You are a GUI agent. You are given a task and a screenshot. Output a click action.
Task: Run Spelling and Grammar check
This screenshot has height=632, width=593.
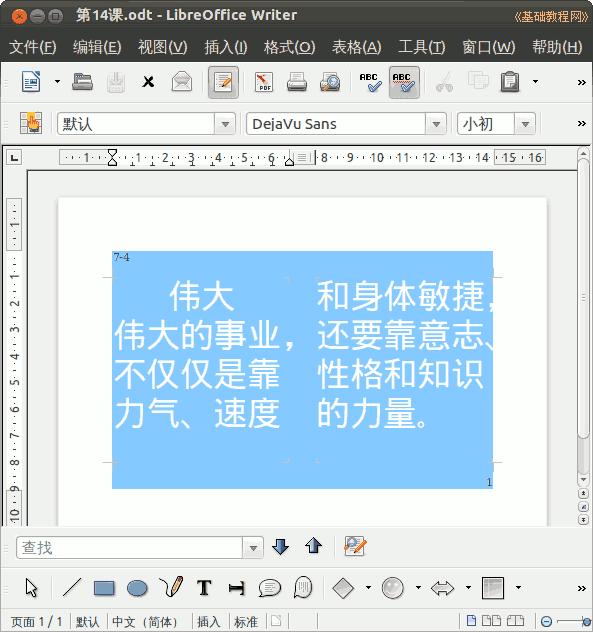(370, 82)
